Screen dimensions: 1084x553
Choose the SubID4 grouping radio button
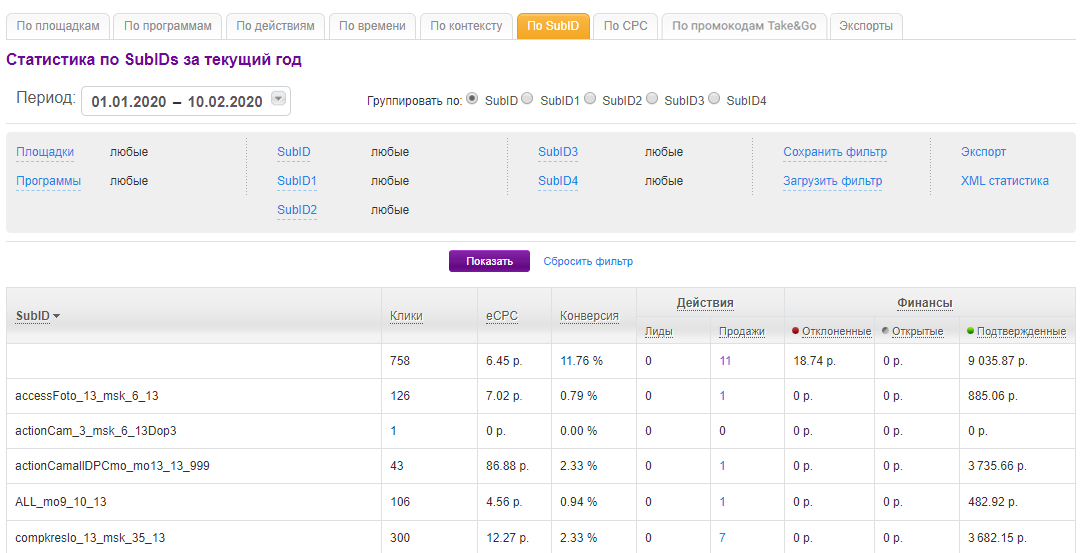coord(714,99)
